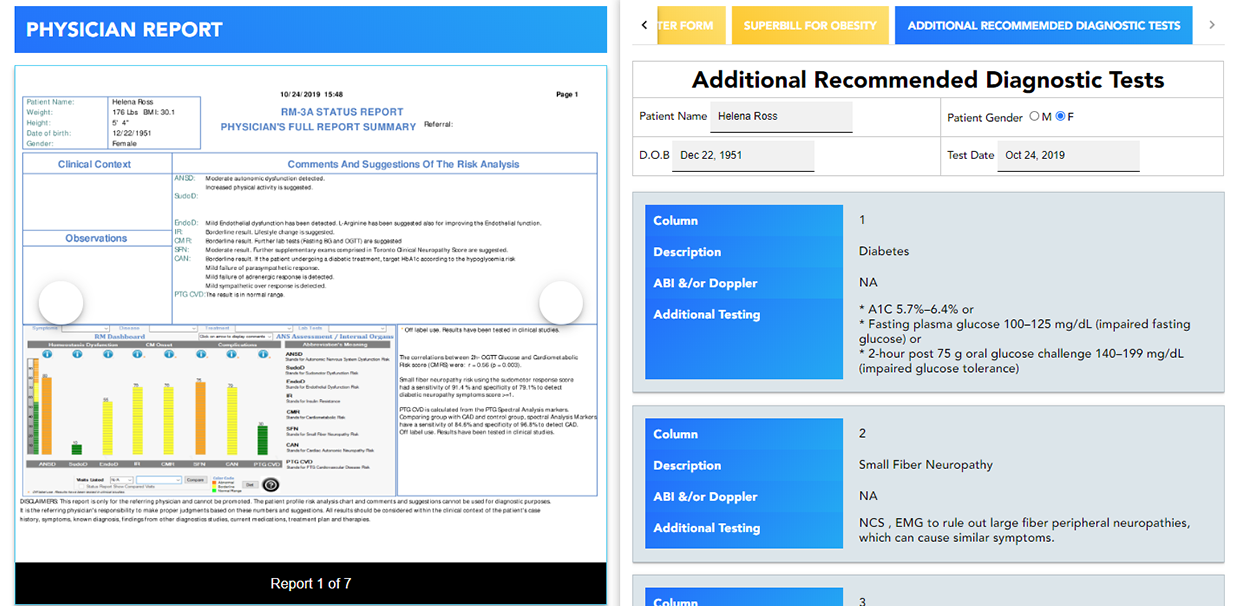Switch to the Superbill for Obesity tab

point(809,26)
